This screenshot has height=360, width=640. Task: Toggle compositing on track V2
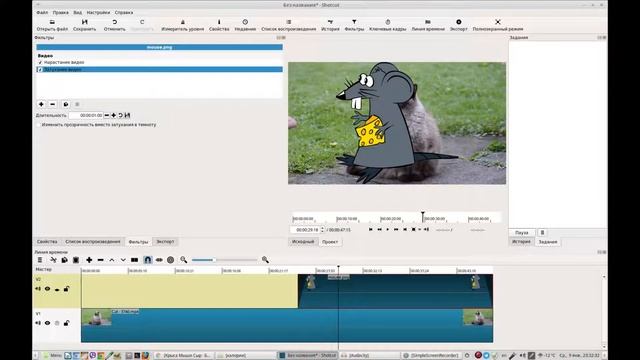57,289
